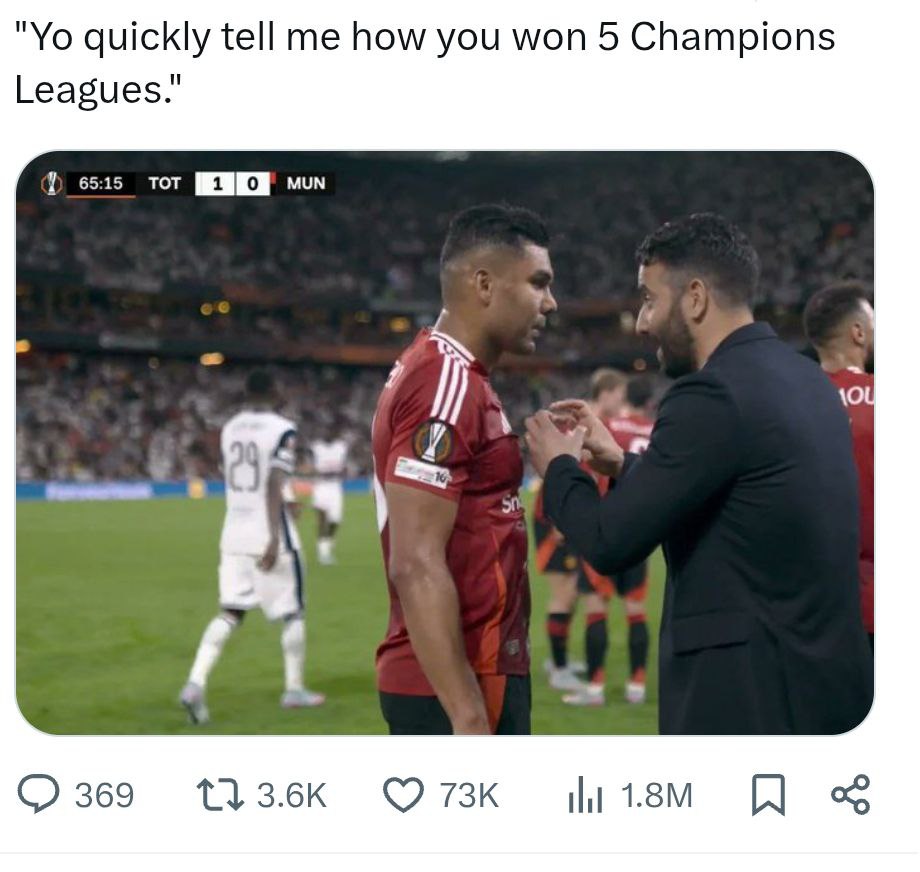Click the 3.6K repost count
920x872 pixels.
[x=292, y=795]
